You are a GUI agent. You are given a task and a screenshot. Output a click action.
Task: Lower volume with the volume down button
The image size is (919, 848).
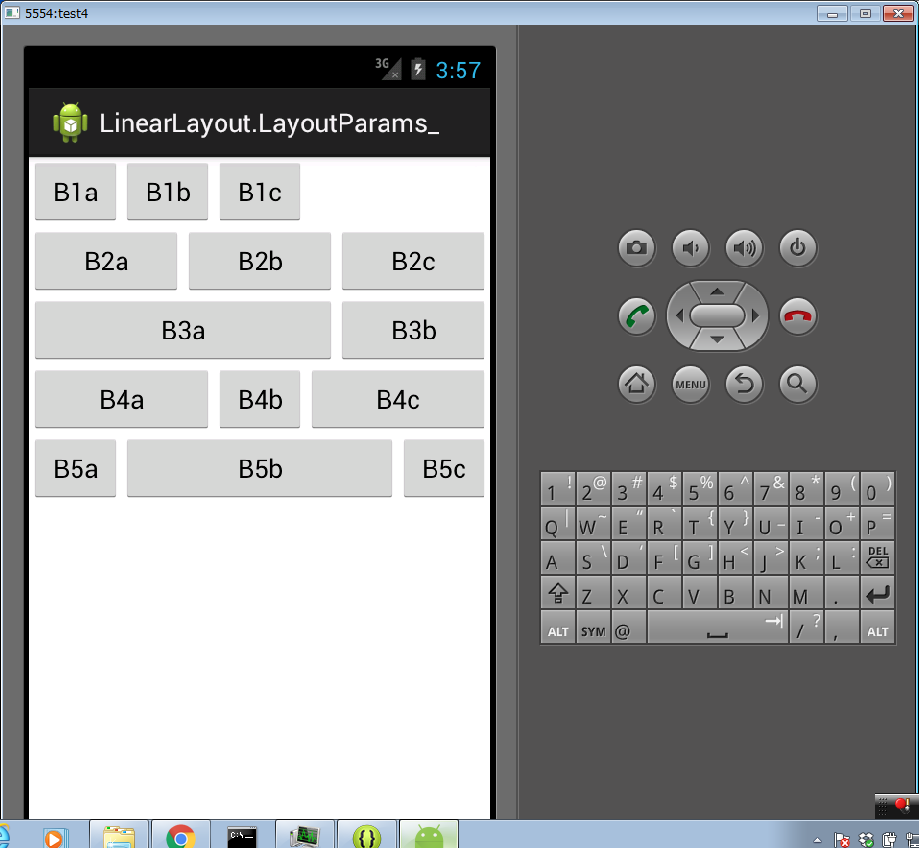pyautogui.click(x=690, y=248)
